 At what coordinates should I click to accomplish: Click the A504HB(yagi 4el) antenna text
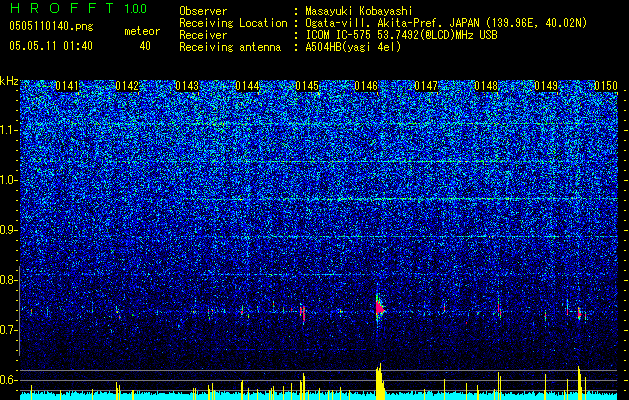point(353,47)
